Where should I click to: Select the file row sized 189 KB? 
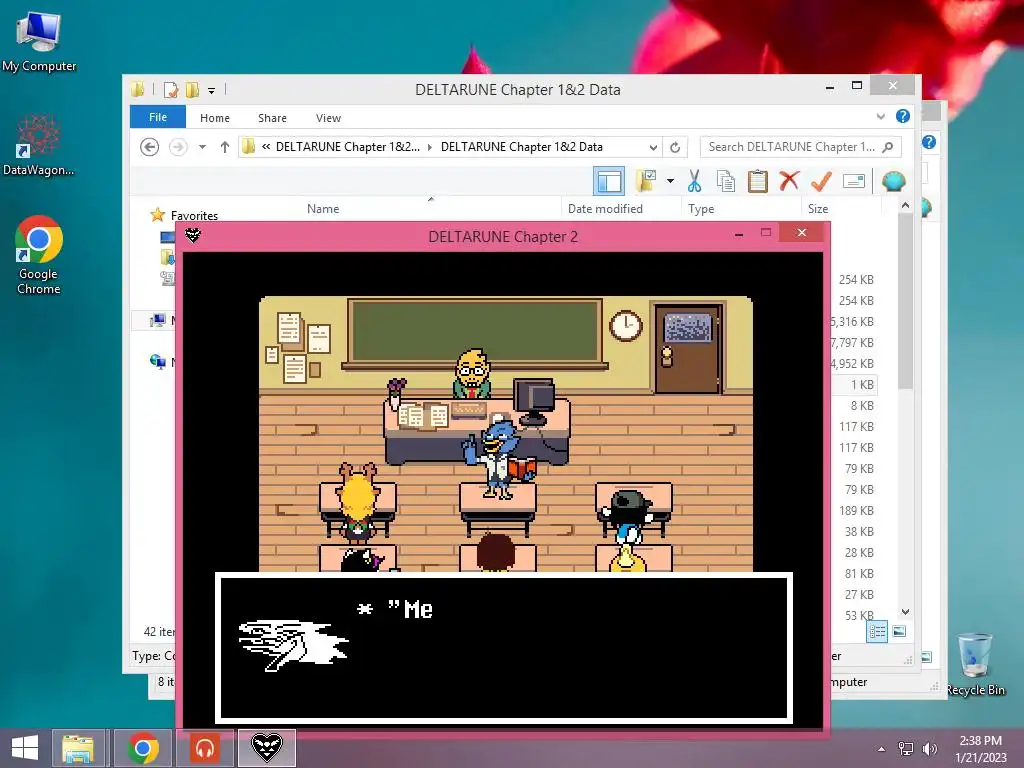854,511
